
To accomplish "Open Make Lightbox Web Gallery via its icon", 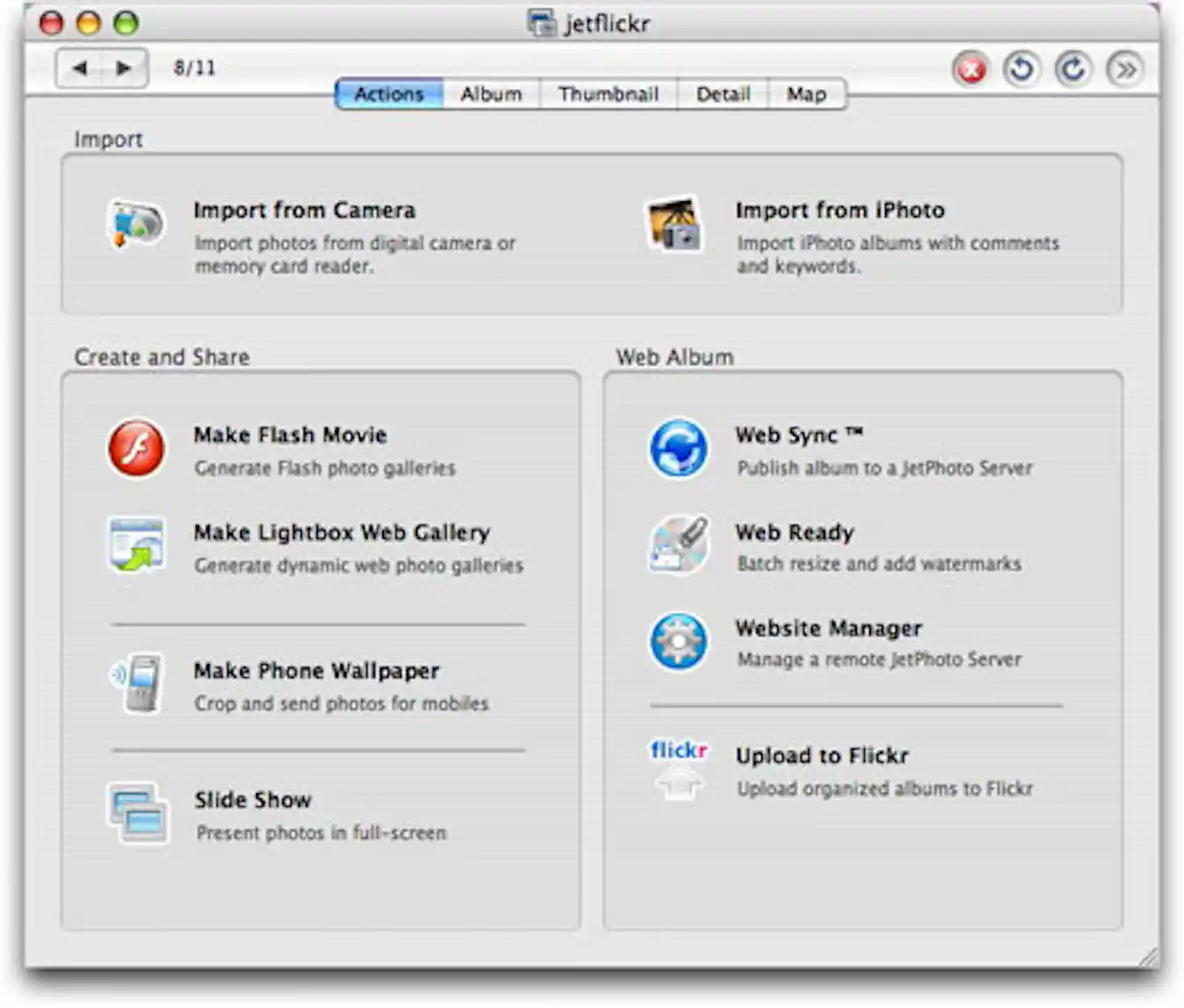I will tap(137, 544).
